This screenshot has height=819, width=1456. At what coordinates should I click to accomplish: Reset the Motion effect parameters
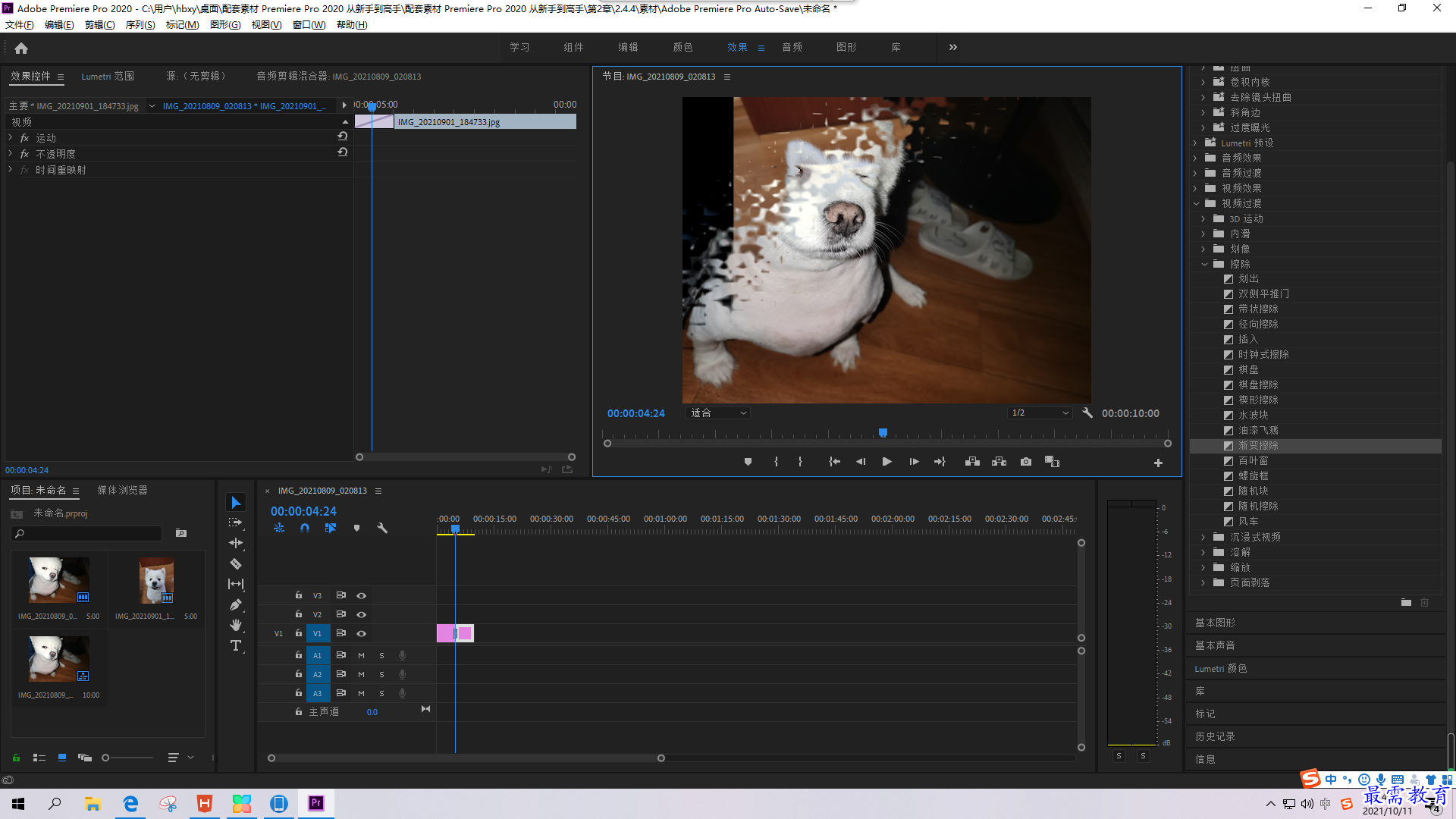tap(343, 137)
